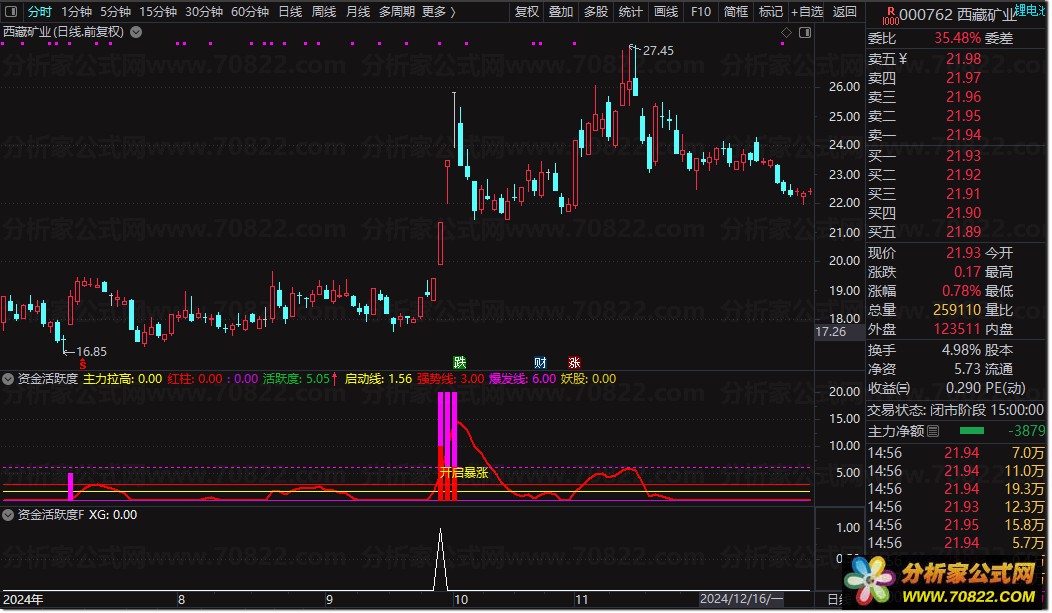Click the 买五 21.89 bid price
Screen dimensions: 1052x613
tap(963, 232)
